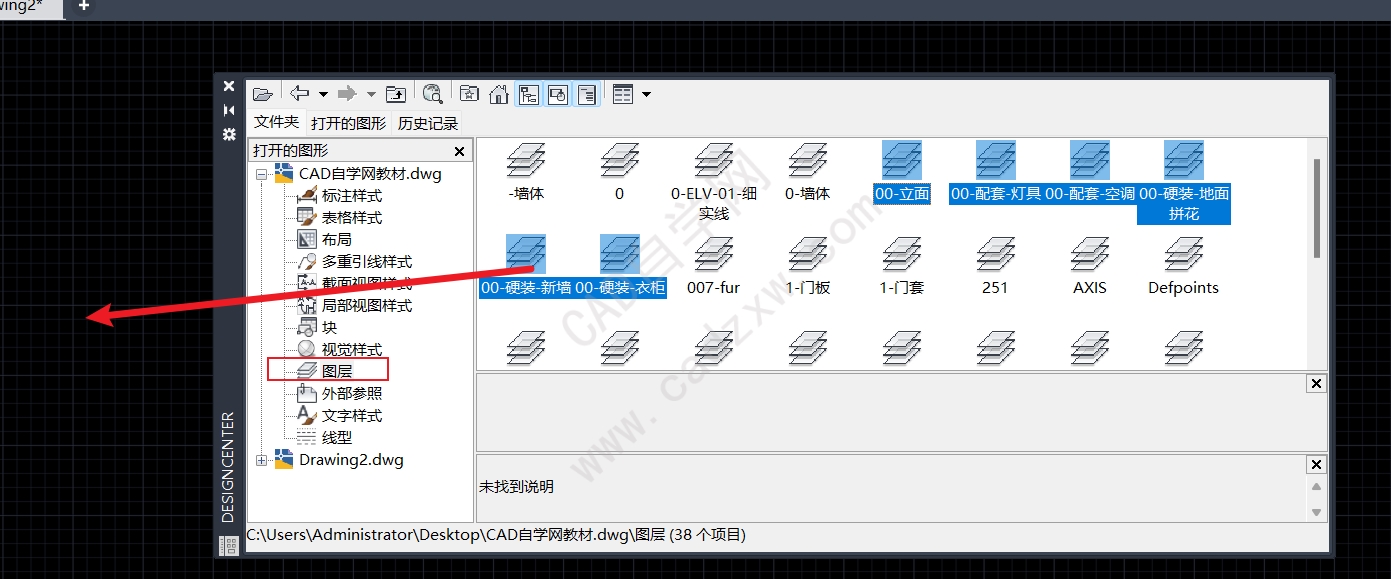This screenshot has width=1391, height=579.
Task: Select the -墙体 layer icon
Action: [526, 160]
